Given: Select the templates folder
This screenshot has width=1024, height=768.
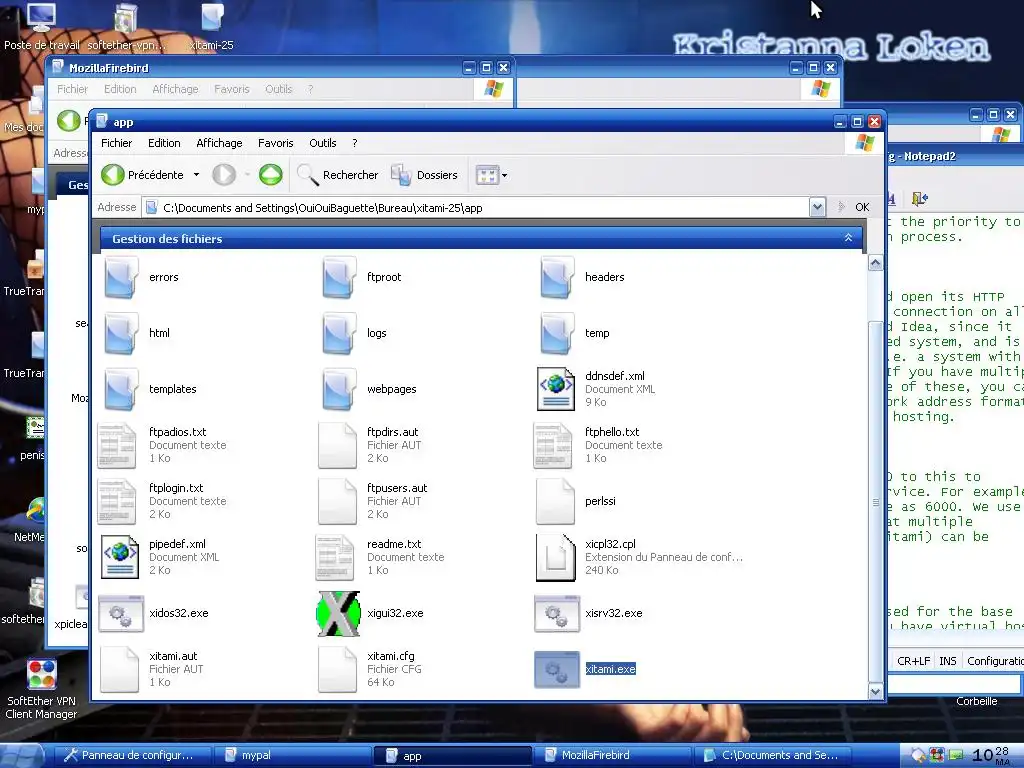Looking at the screenshot, I should (149, 389).
